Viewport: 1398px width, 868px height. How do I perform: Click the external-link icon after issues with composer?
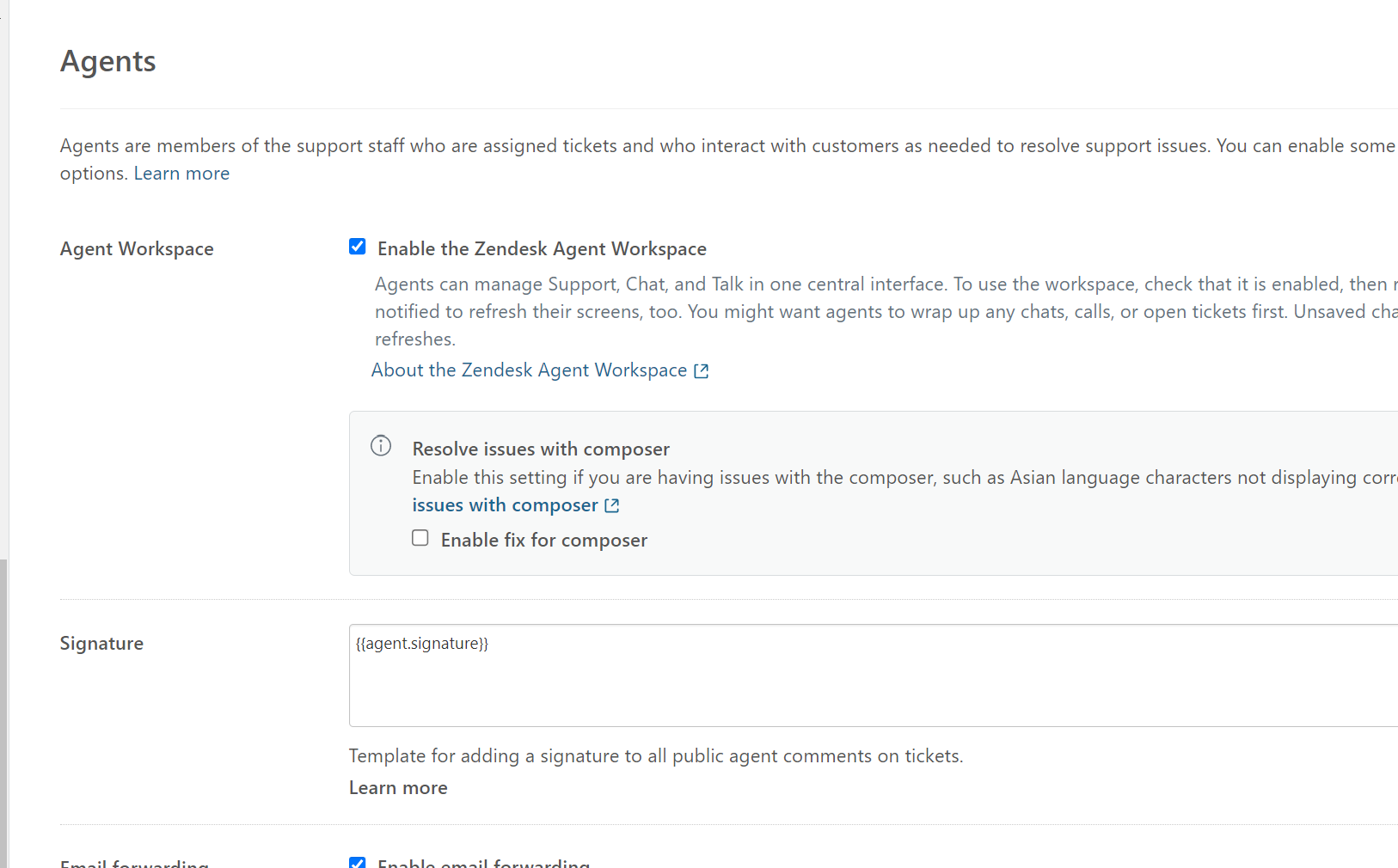pyautogui.click(x=612, y=505)
